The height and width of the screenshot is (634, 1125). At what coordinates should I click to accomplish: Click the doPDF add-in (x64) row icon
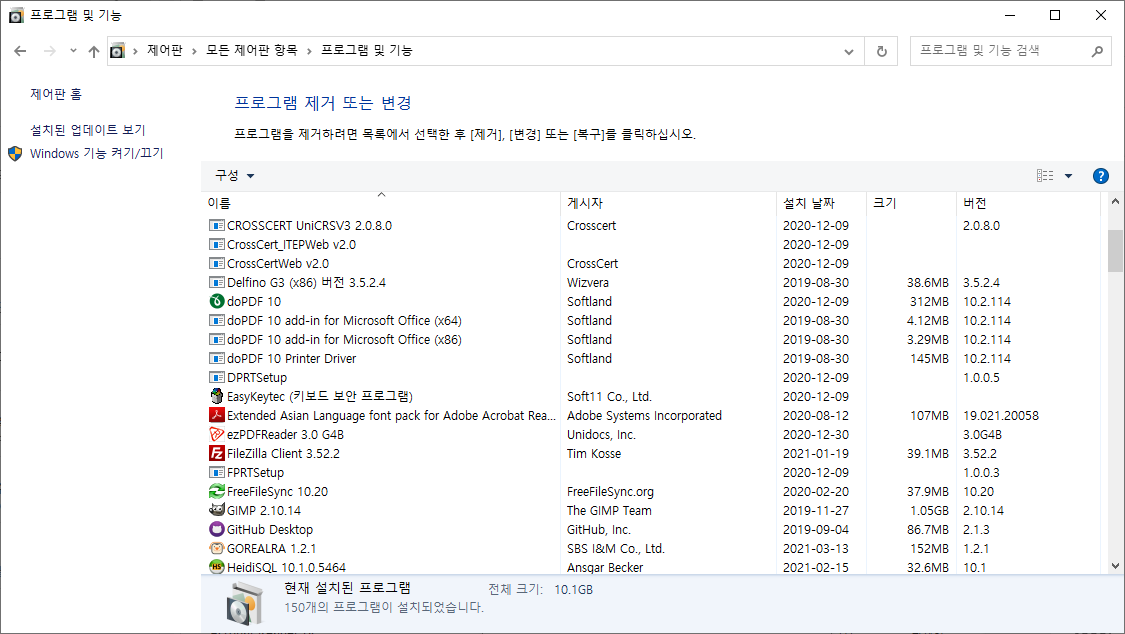click(217, 321)
